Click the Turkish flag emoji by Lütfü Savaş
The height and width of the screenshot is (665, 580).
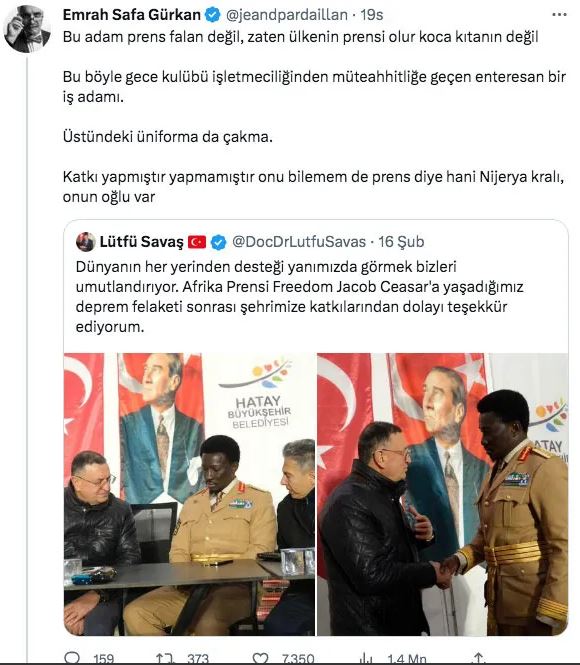[x=197, y=242]
